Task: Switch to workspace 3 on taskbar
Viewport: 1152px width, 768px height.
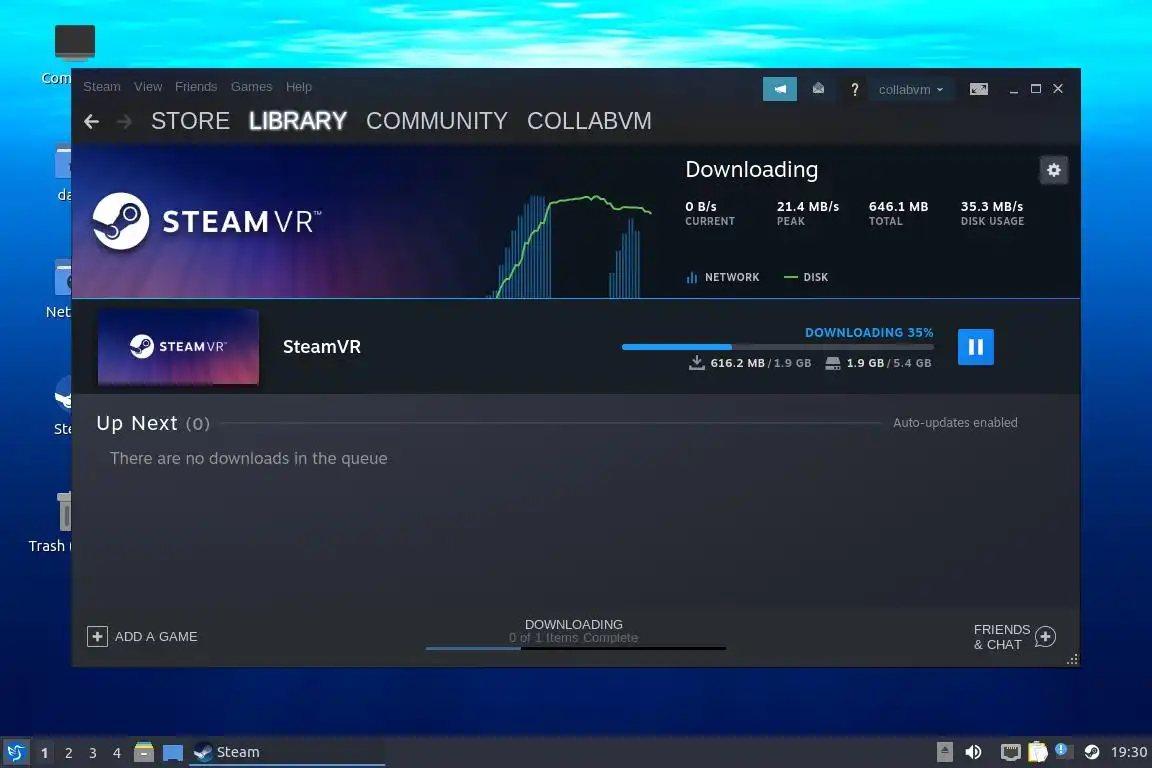Action: 93,753
